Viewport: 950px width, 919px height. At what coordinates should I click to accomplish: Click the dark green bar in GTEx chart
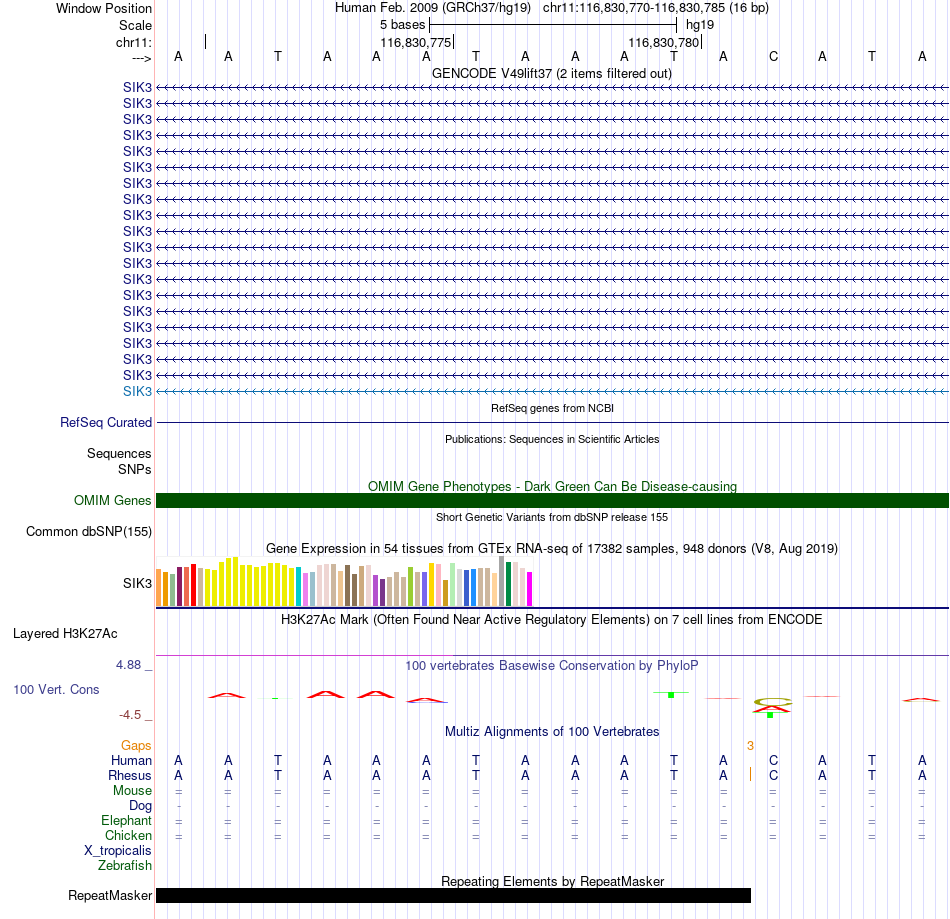(x=508, y=584)
